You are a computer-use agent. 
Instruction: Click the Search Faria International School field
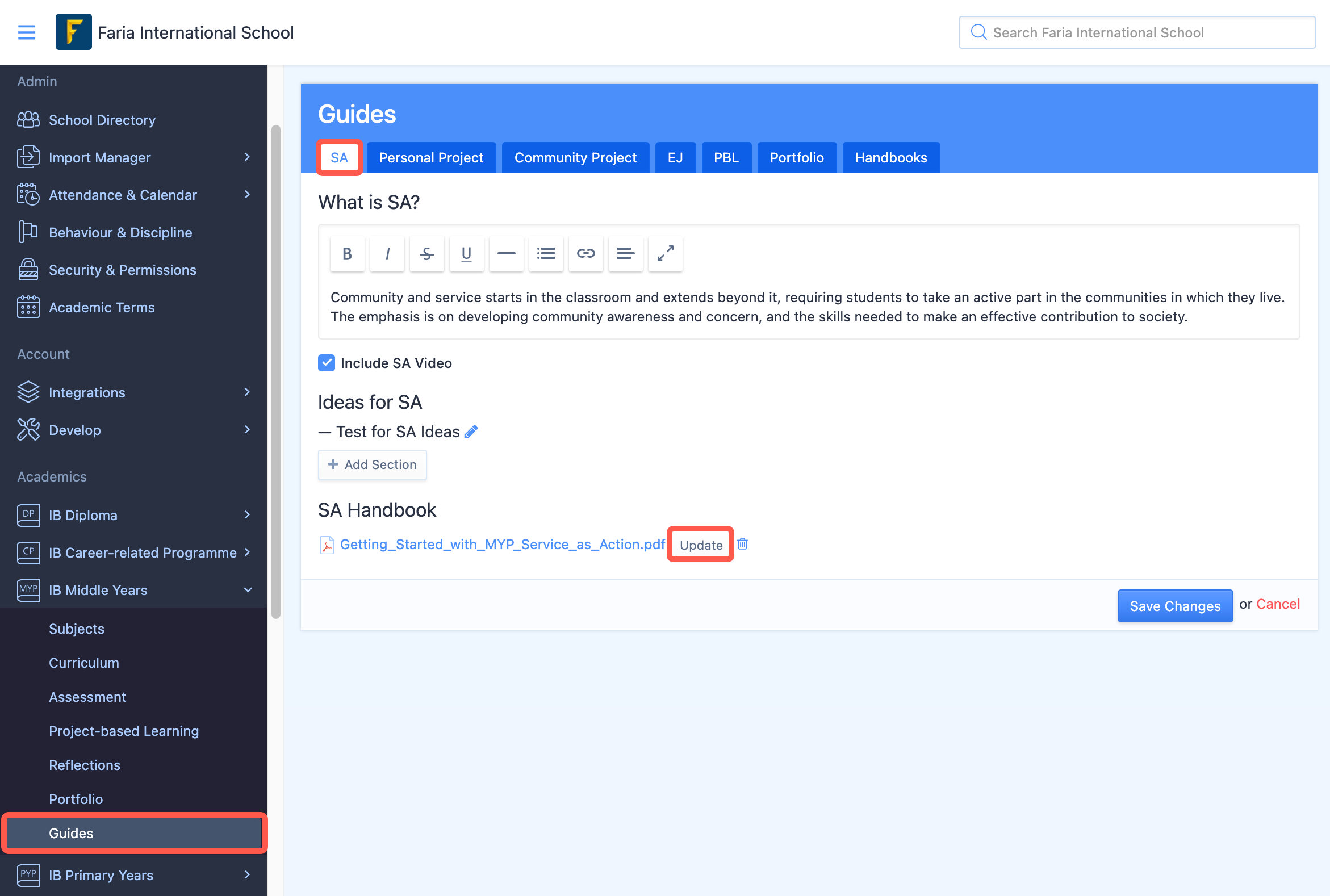(x=1136, y=32)
